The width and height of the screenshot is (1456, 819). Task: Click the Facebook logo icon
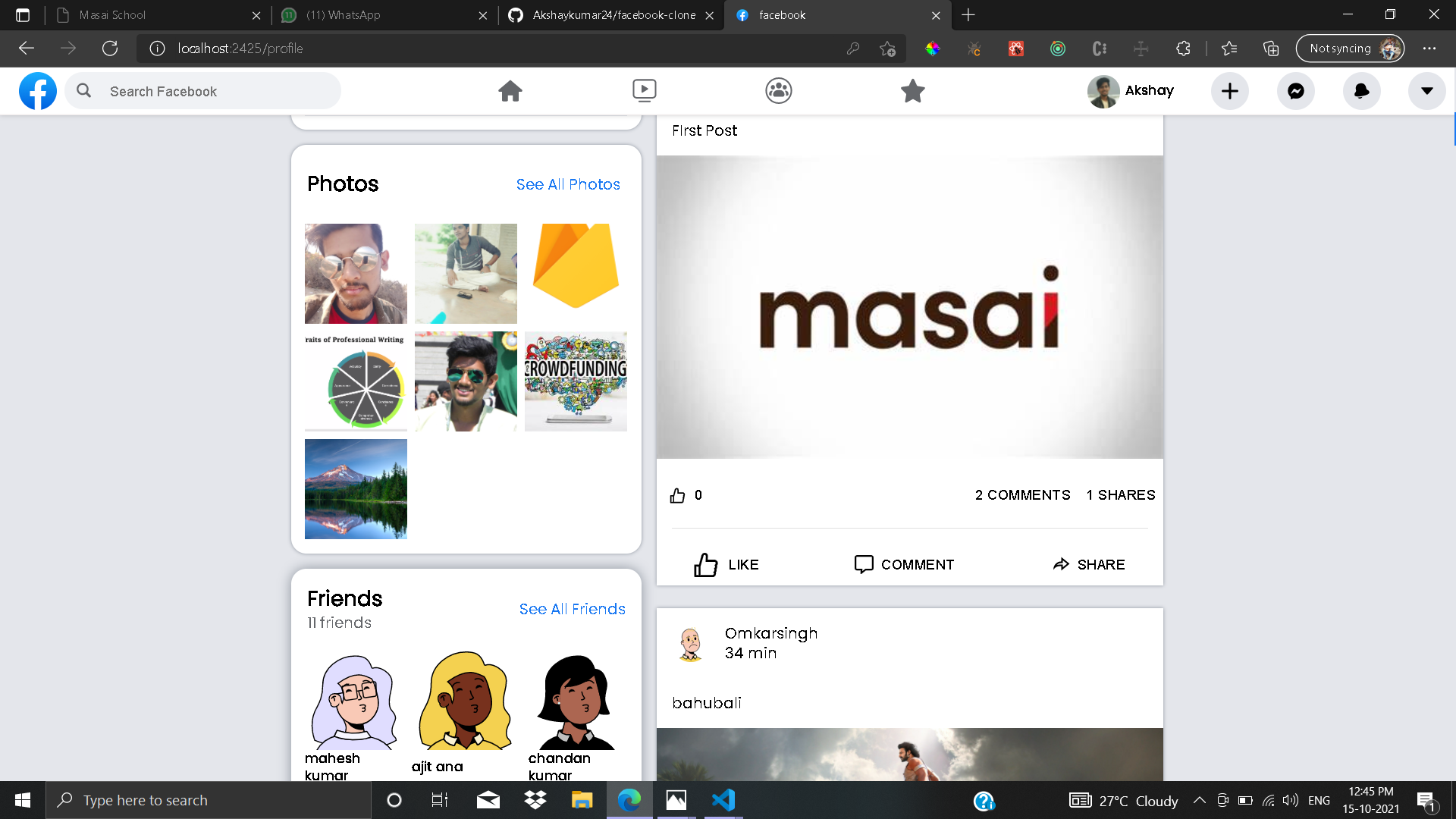(38, 91)
